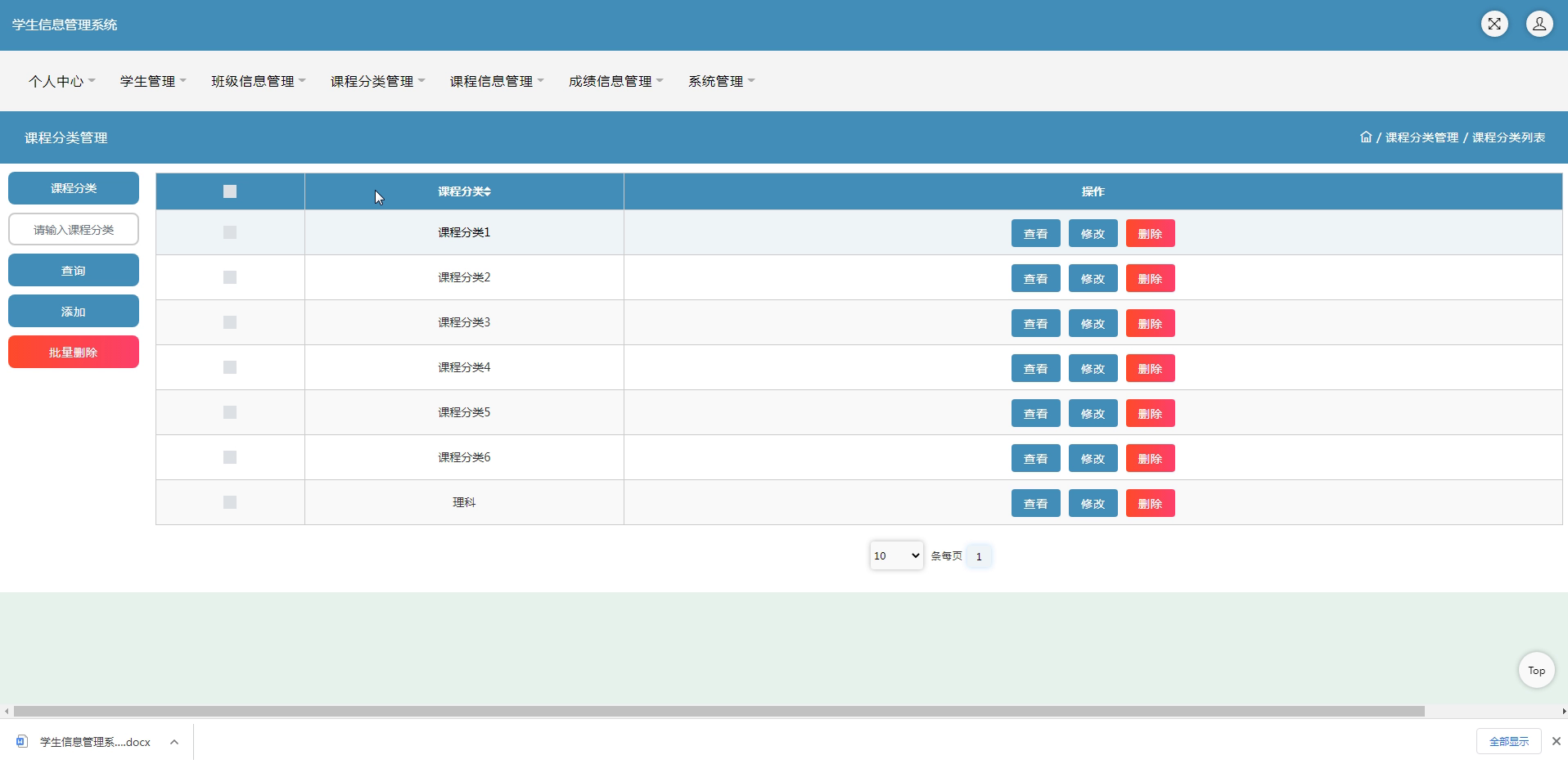Open the user profile icon
The image size is (1568, 764).
(x=1539, y=24)
